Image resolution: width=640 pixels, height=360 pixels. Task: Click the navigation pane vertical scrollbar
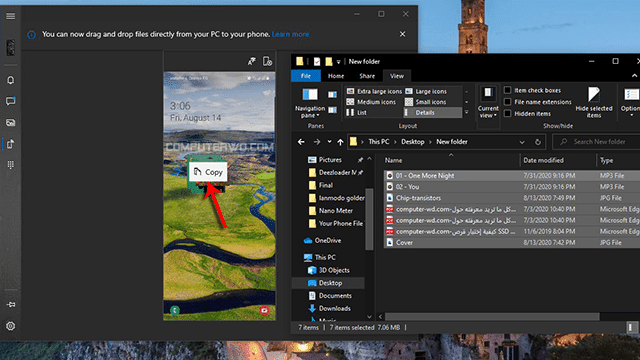click(369, 218)
